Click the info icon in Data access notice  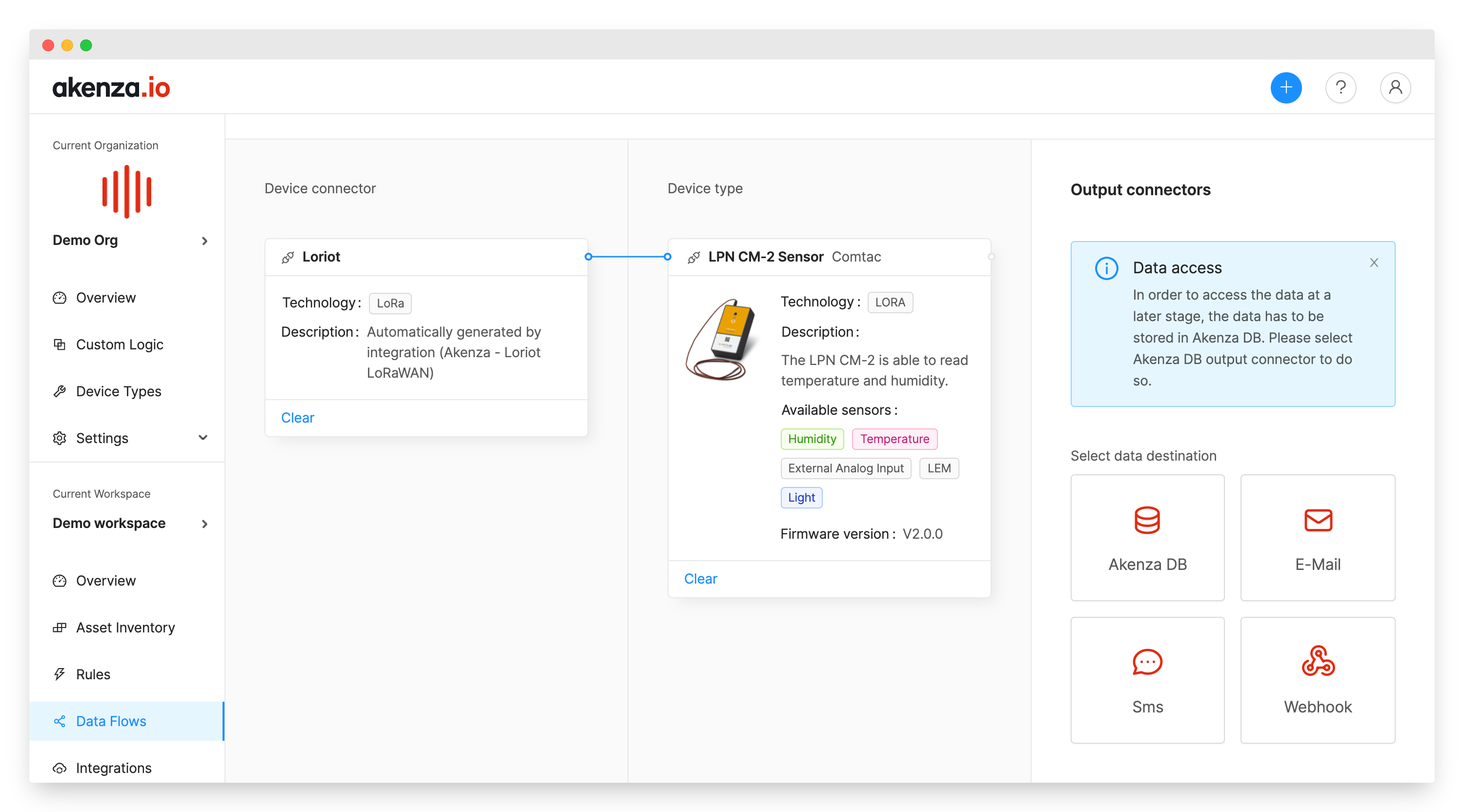click(1106, 268)
